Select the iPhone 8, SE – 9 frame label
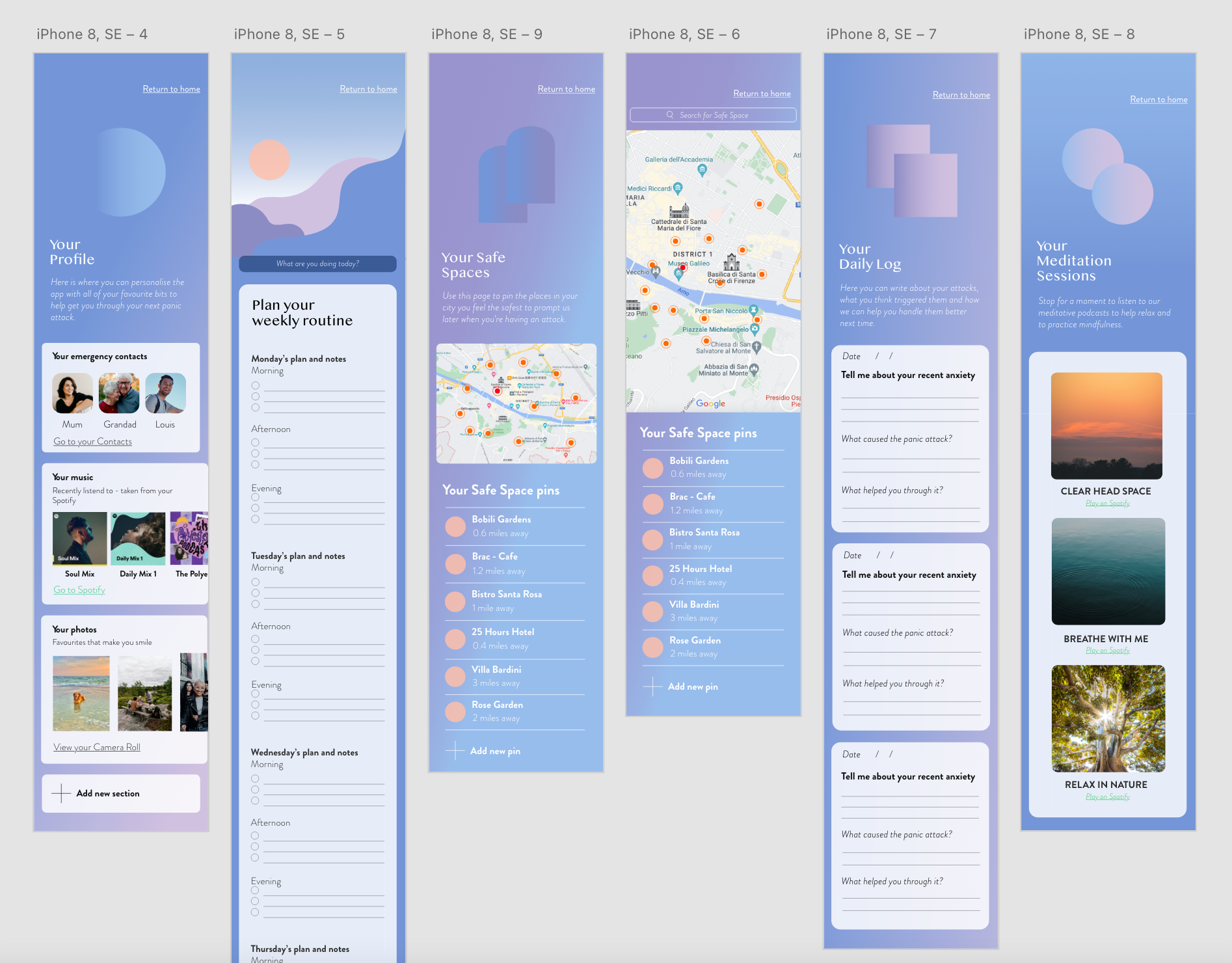 487,34
